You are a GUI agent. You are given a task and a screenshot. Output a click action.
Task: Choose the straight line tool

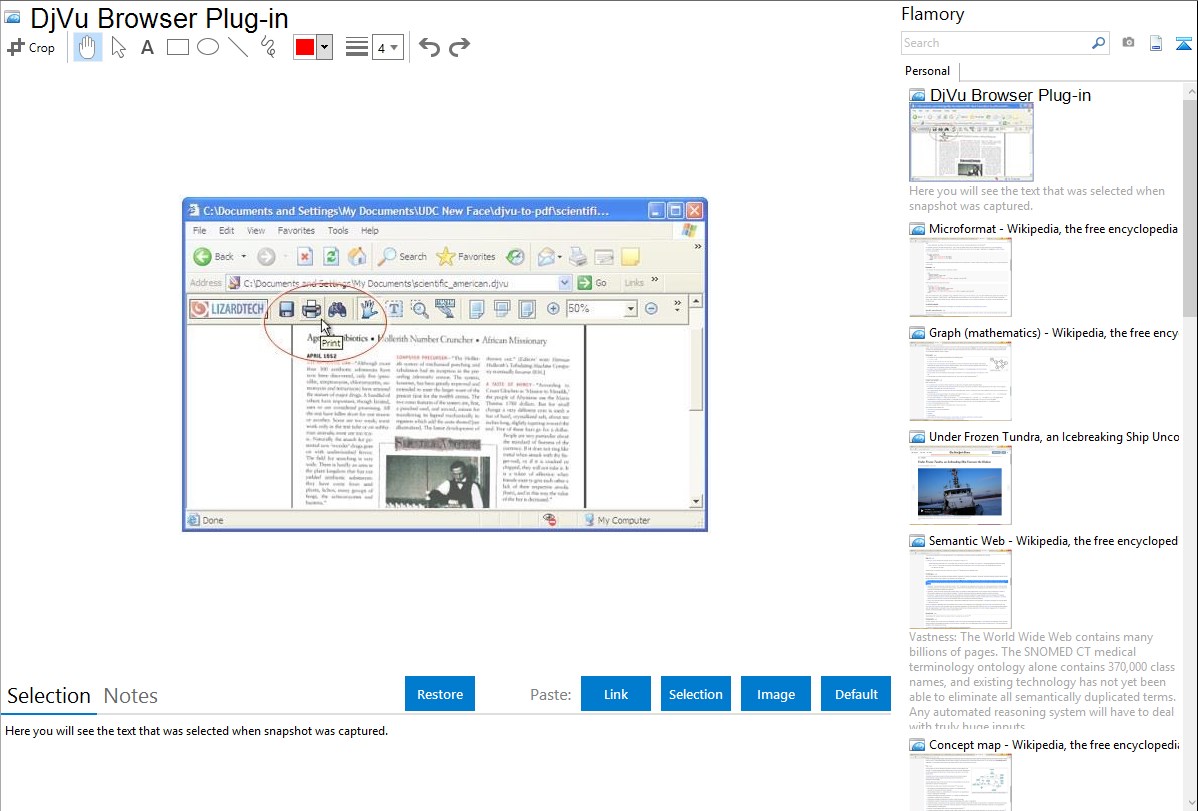[238, 47]
